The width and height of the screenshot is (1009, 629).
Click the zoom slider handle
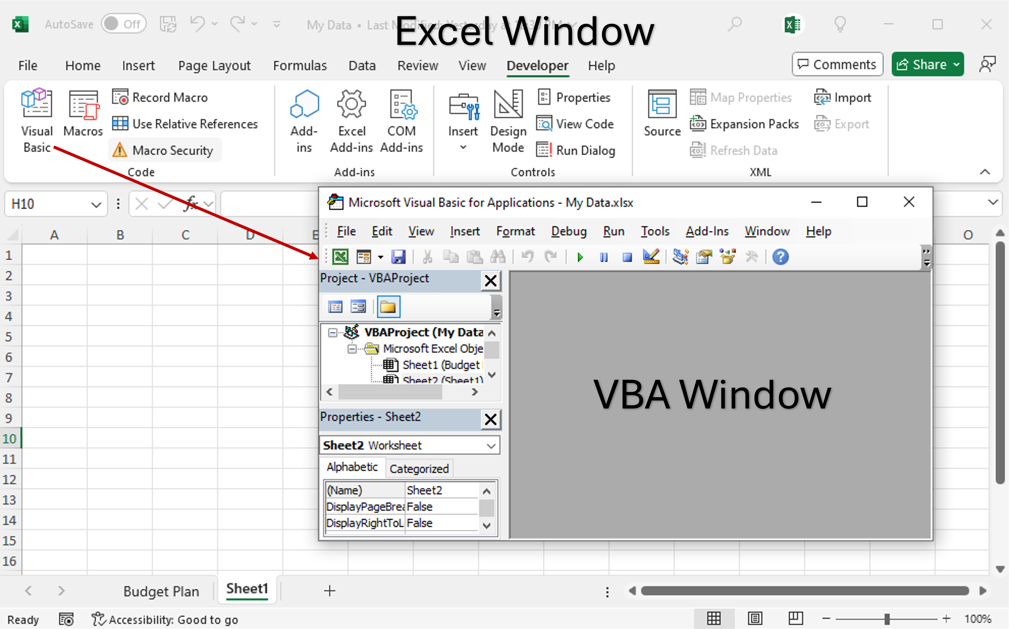(887, 619)
